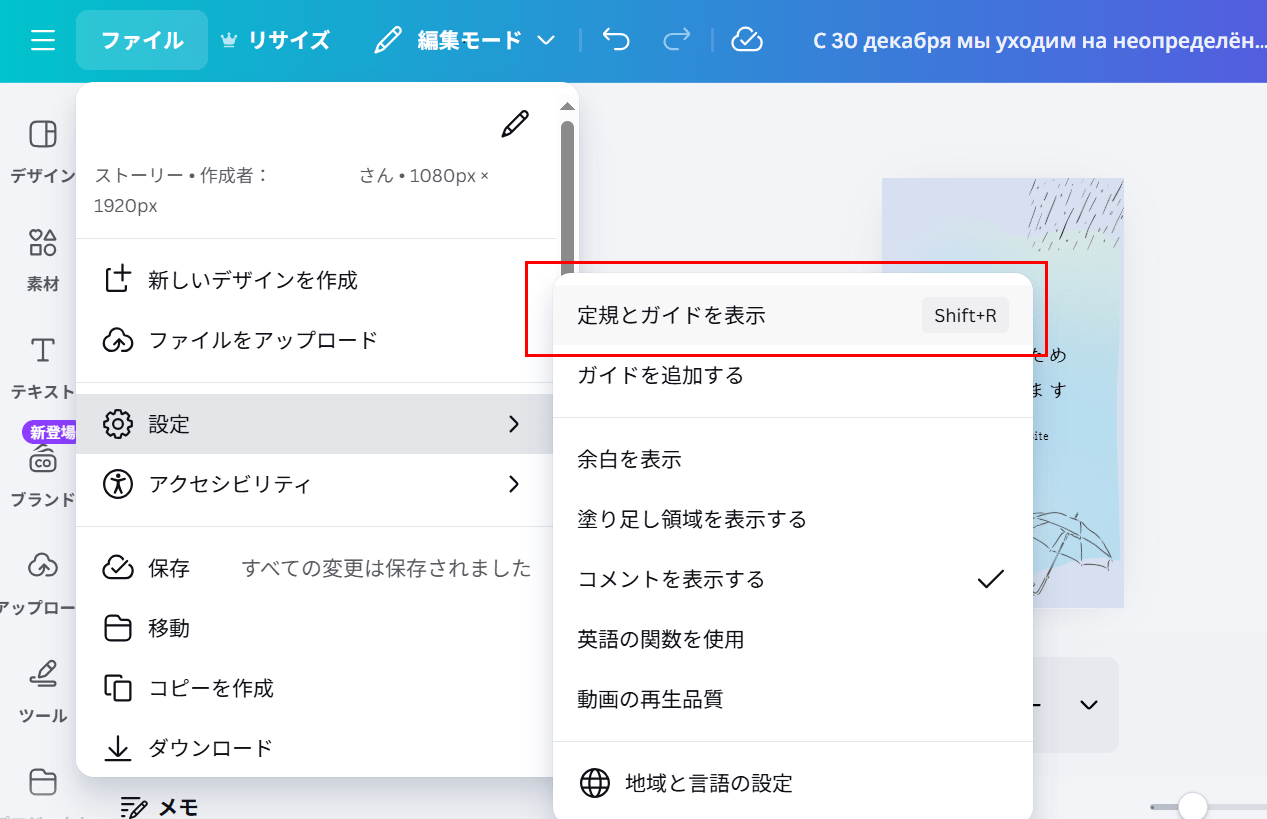Viewport: 1267px width, 819px height.
Task: Click the download arrow icon
Action: [x=118, y=748]
